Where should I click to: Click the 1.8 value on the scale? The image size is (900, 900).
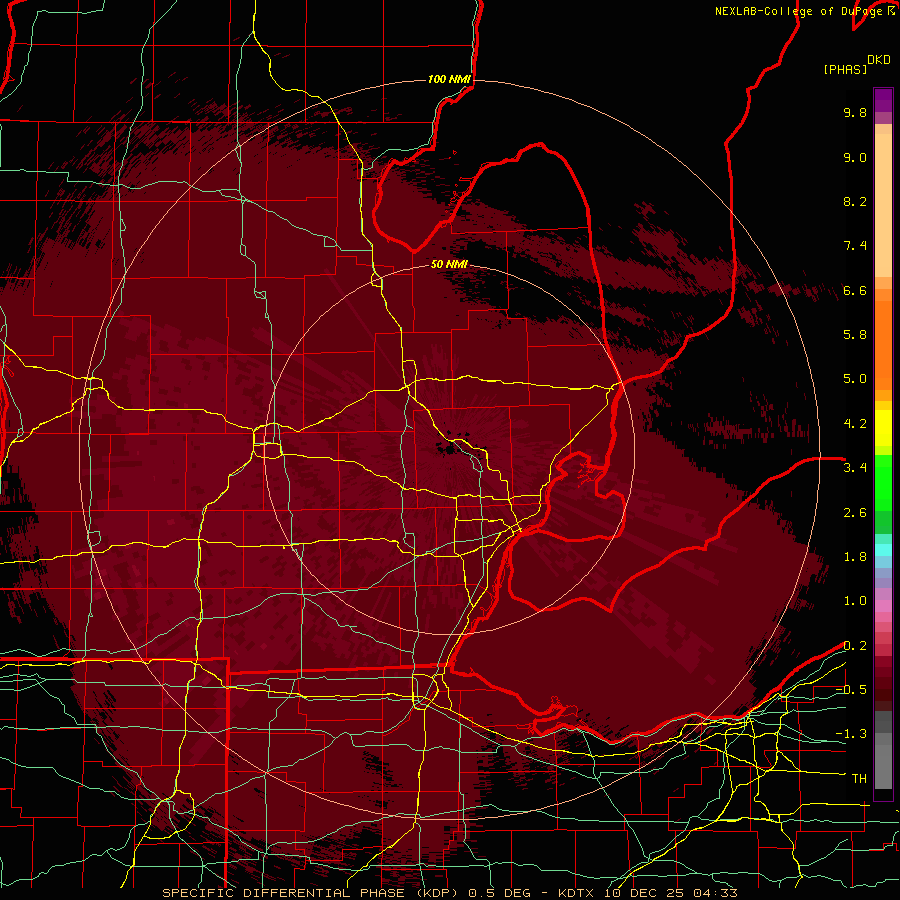(855, 557)
